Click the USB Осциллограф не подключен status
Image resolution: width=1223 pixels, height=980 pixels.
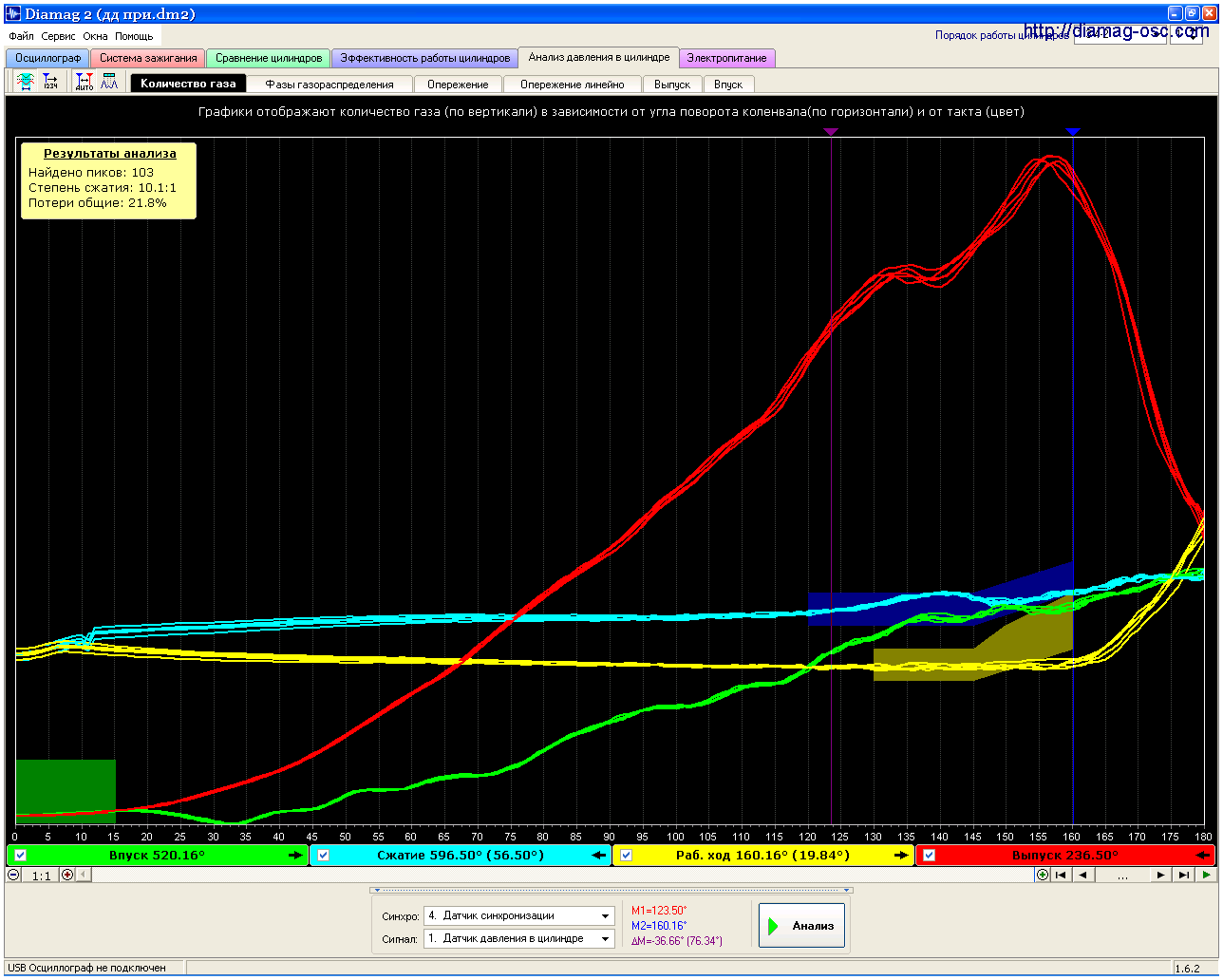click(x=86, y=968)
